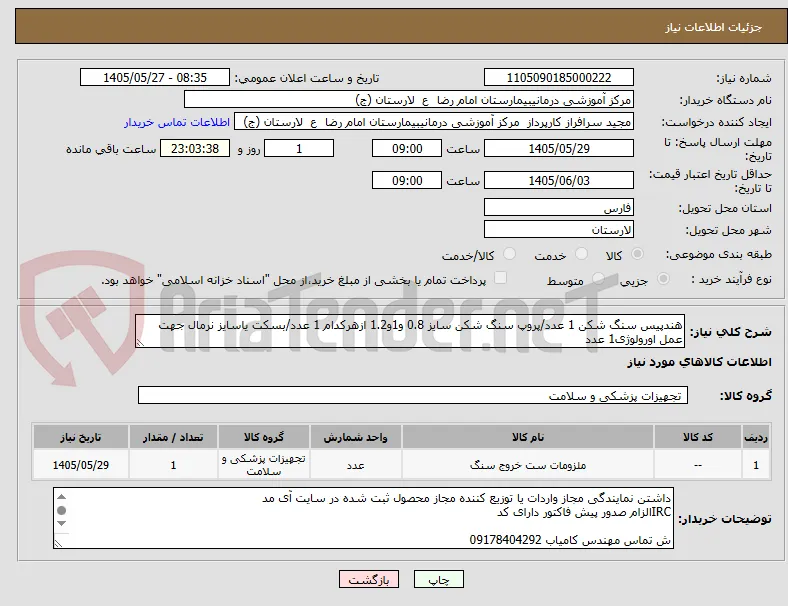The width and height of the screenshot is (788, 606).
Task: Click the down arrow in buyer notes scrollbar
Action: click(61, 524)
